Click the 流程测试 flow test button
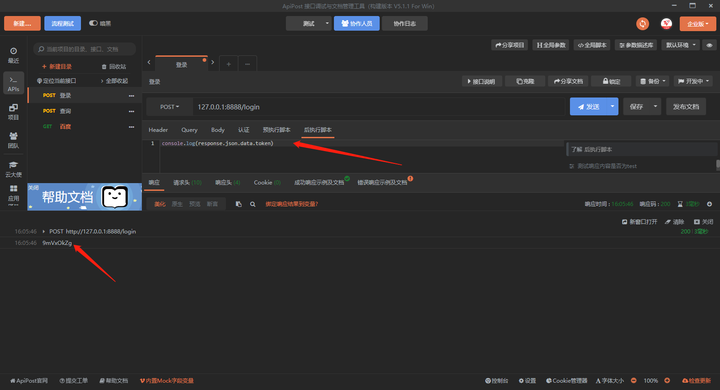This screenshot has height=390, width=720. coord(62,23)
